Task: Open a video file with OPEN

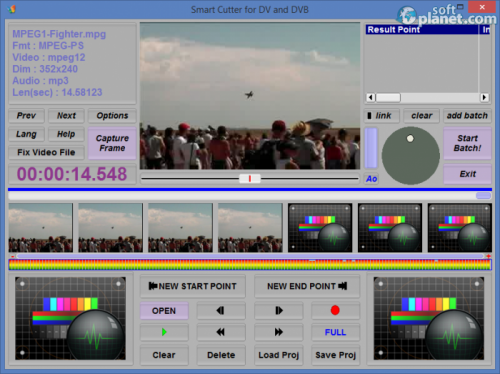Action: (164, 311)
